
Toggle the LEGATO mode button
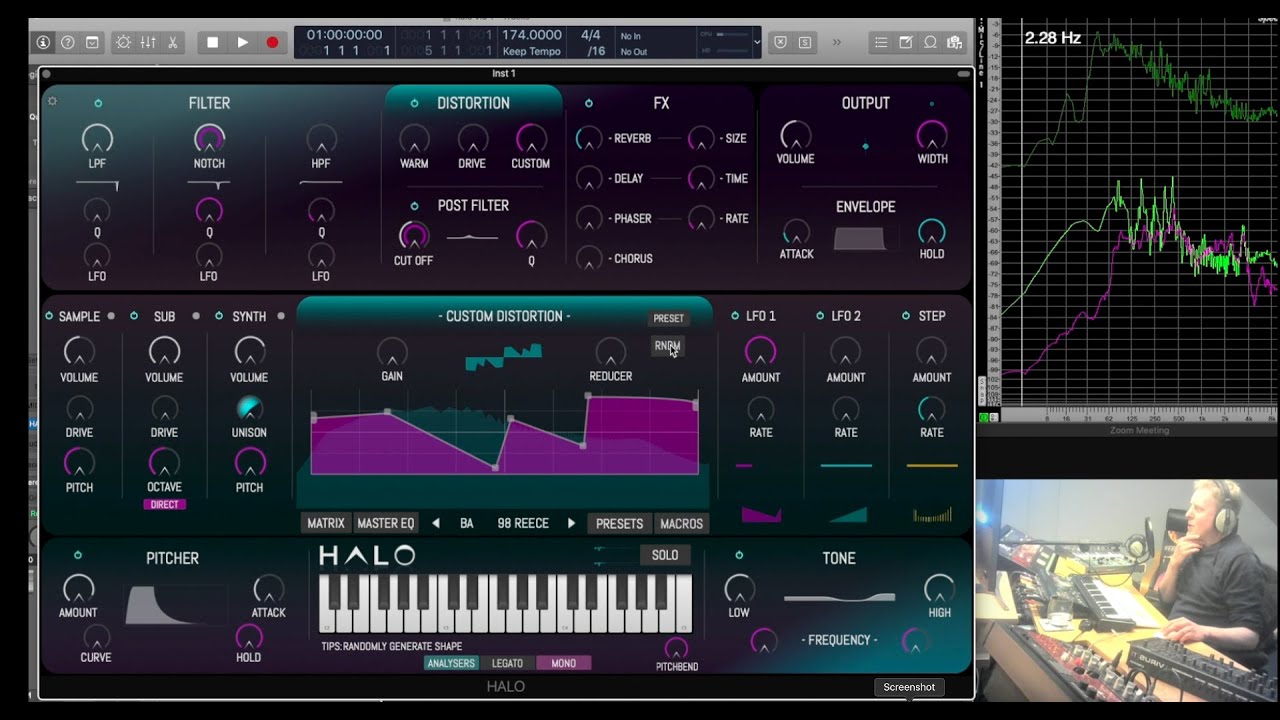pos(507,663)
